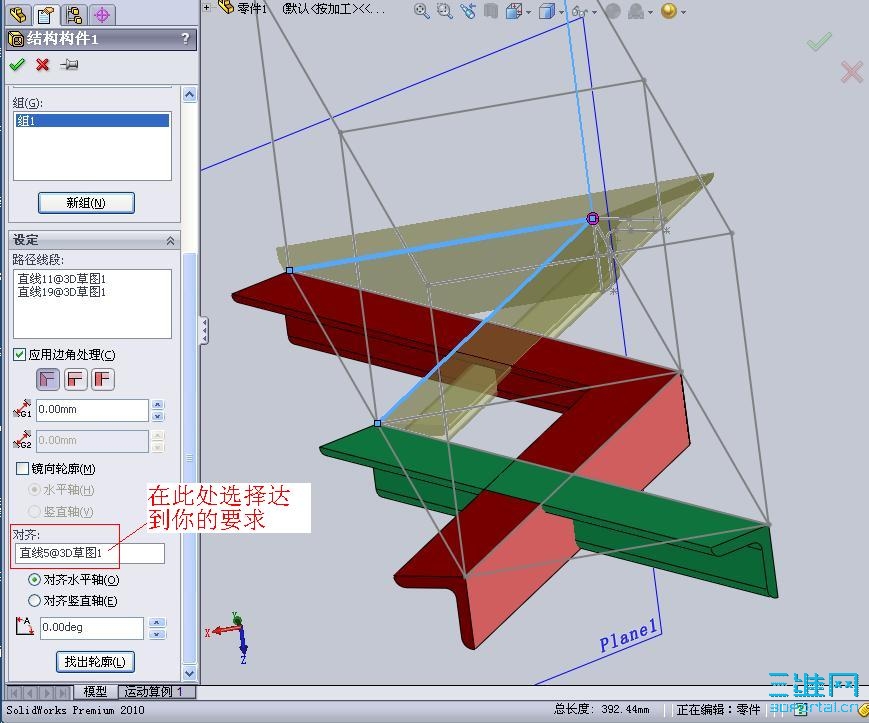Image resolution: width=869 pixels, height=723 pixels.
Task: Go to first bottom tab with arrow
Action: (14, 693)
